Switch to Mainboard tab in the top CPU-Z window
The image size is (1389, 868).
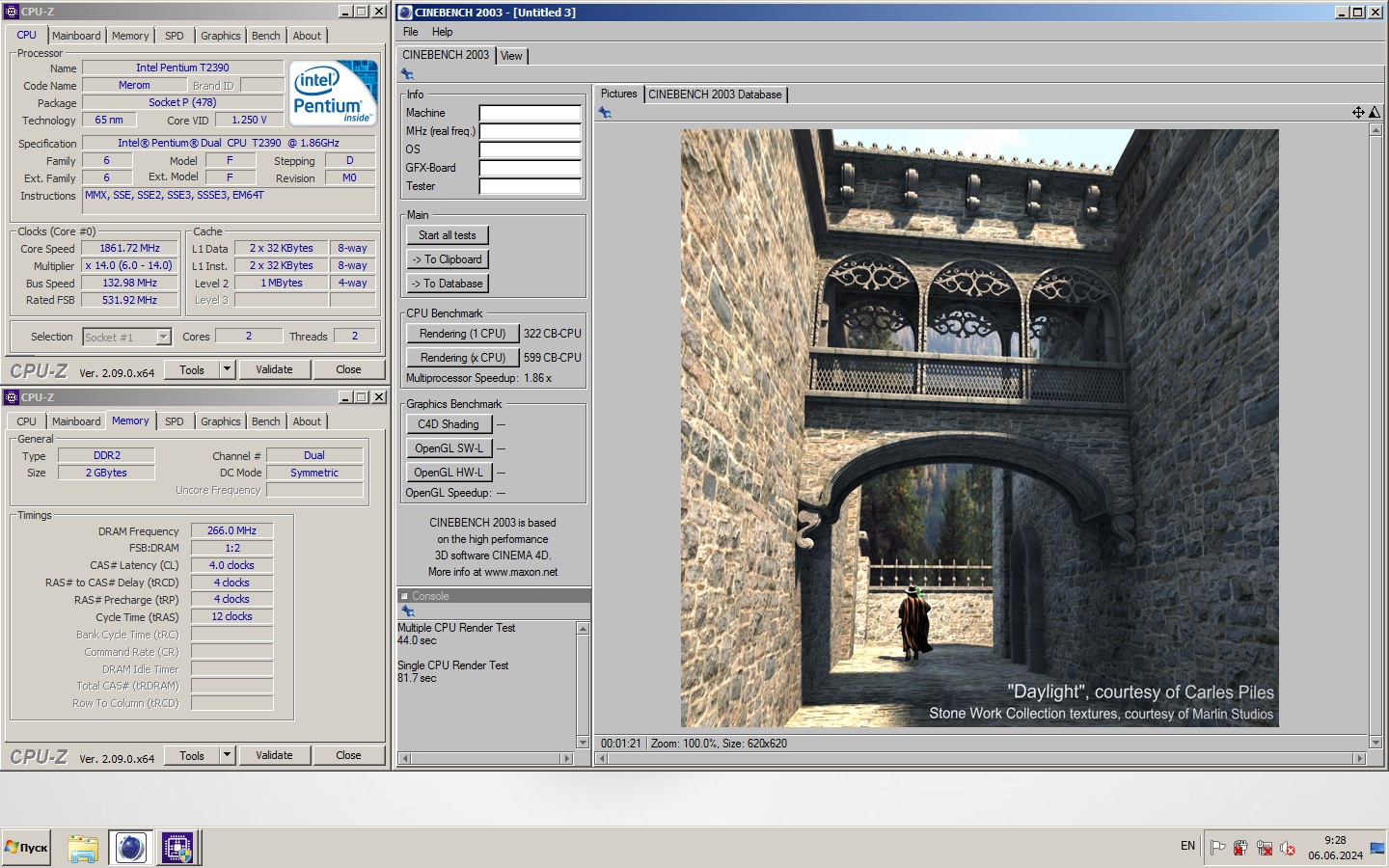tap(76, 36)
